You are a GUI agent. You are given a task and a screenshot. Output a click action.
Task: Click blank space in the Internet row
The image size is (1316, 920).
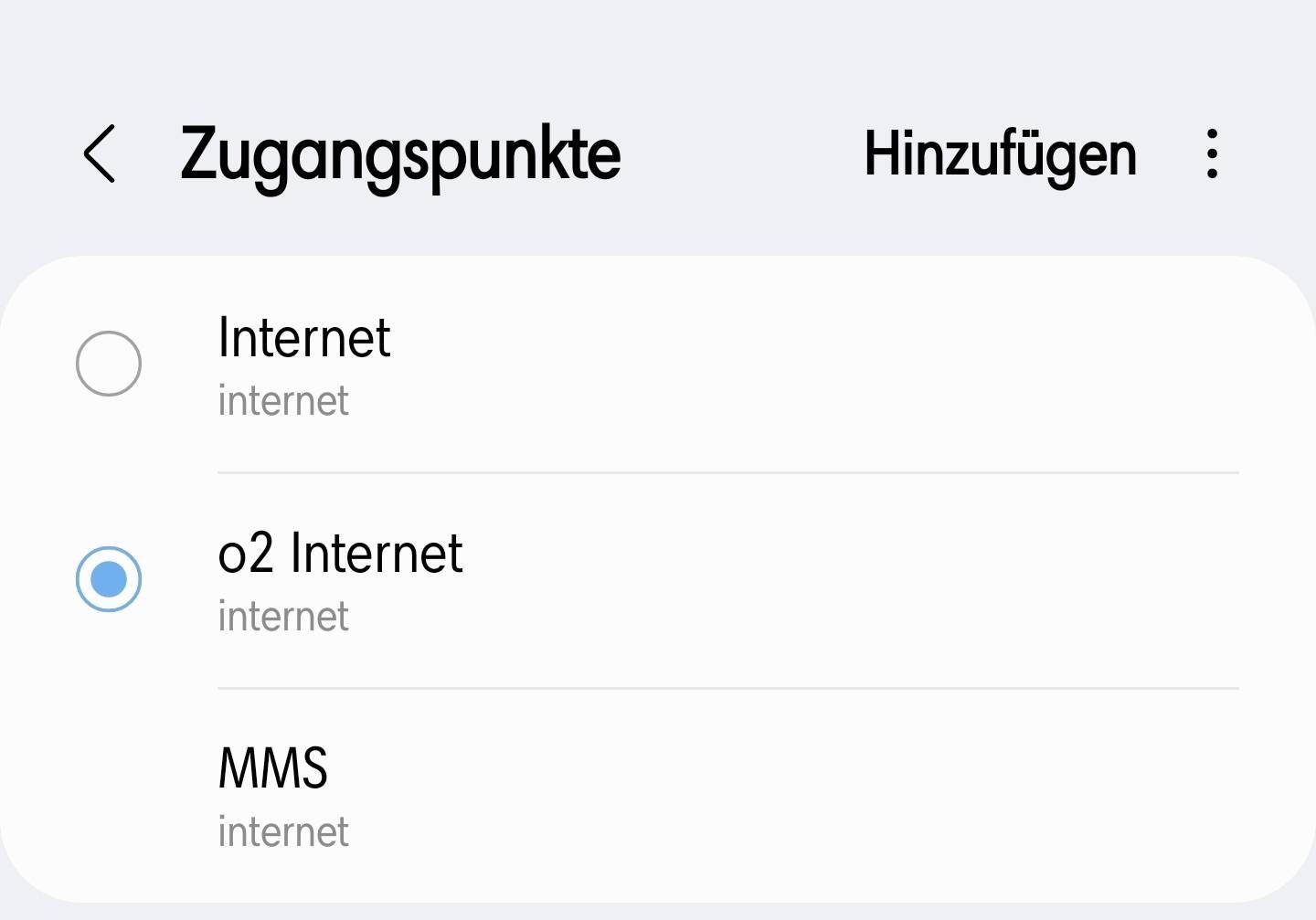click(822, 364)
